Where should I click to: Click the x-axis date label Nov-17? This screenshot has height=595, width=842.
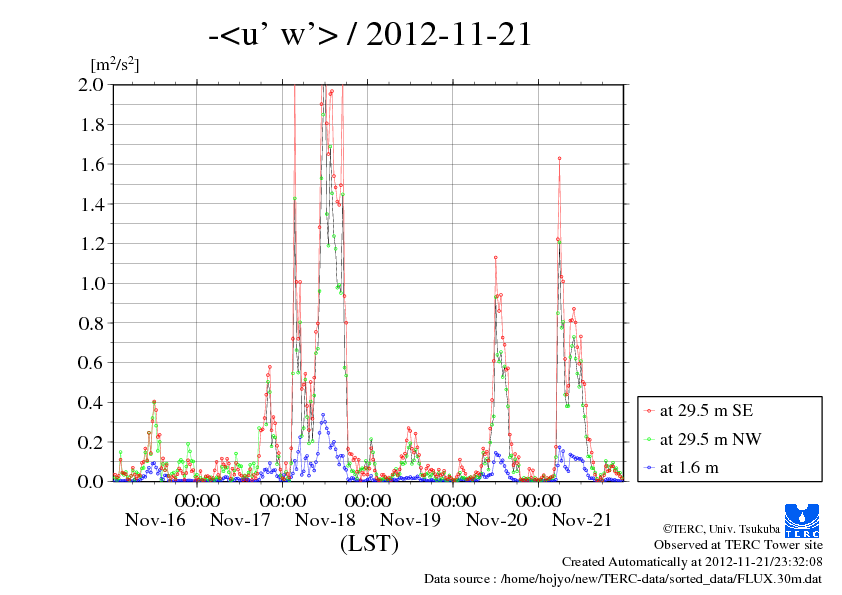pyautogui.click(x=240, y=520)
